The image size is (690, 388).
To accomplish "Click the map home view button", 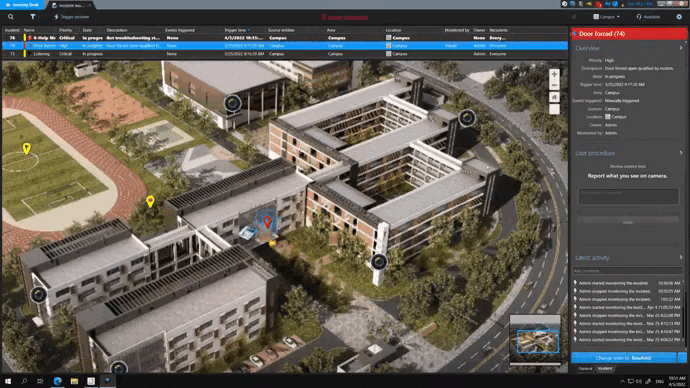I will point(554,97).
